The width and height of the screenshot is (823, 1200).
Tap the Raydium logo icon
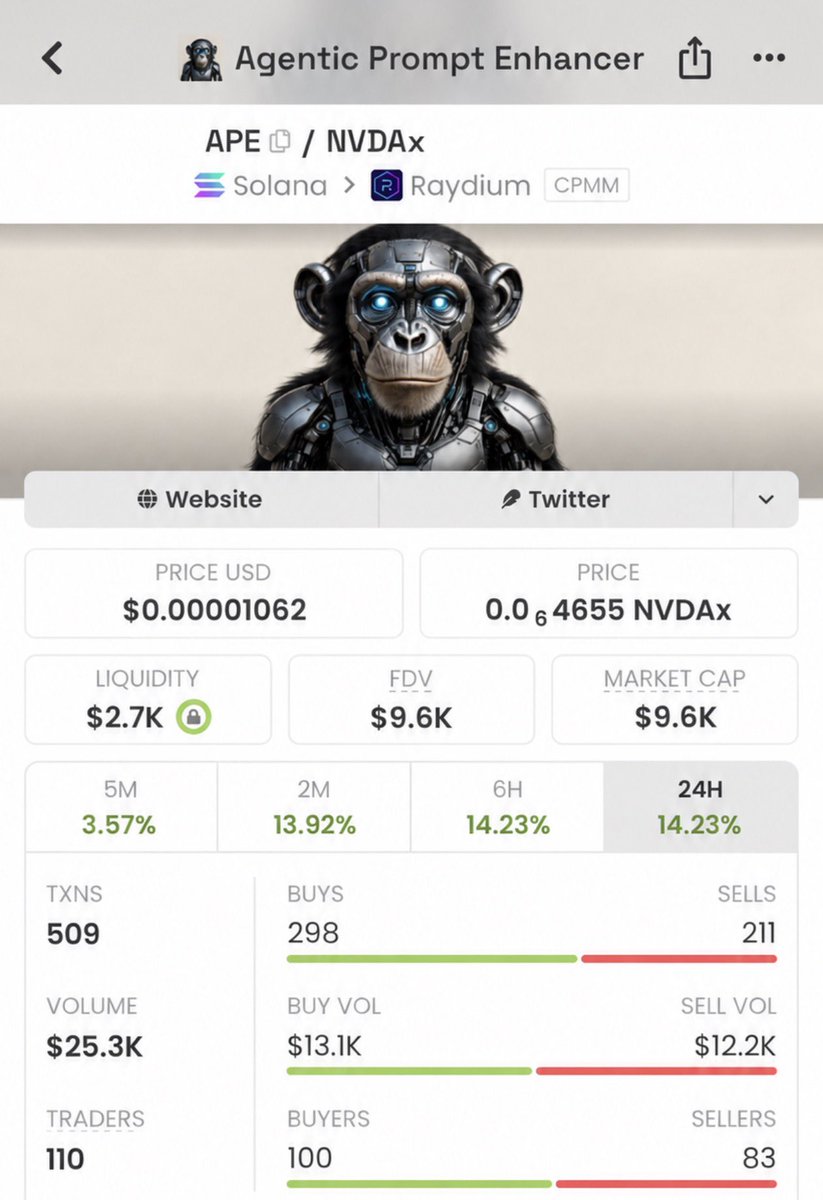pos(386,186)
